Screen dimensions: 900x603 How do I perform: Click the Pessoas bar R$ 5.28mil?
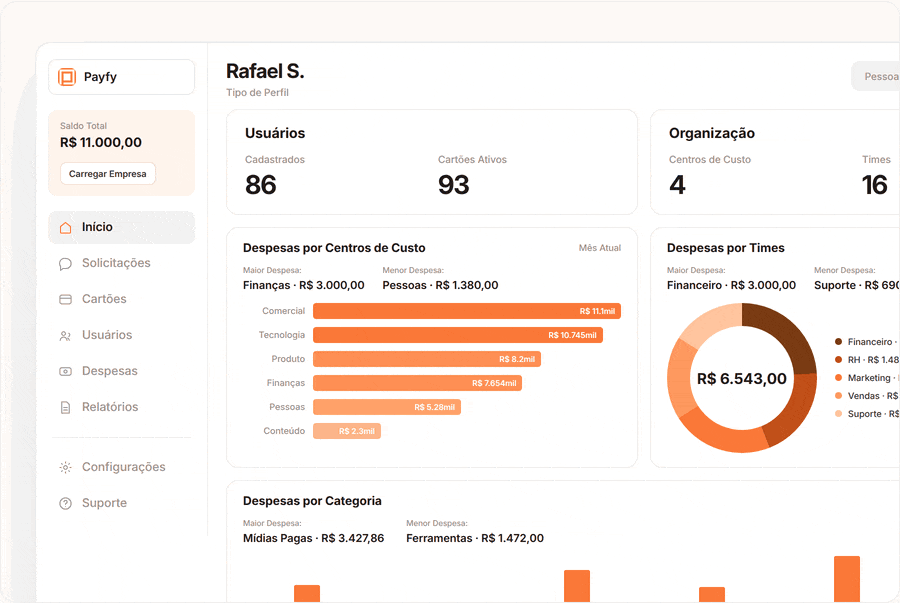pos(386,407)
